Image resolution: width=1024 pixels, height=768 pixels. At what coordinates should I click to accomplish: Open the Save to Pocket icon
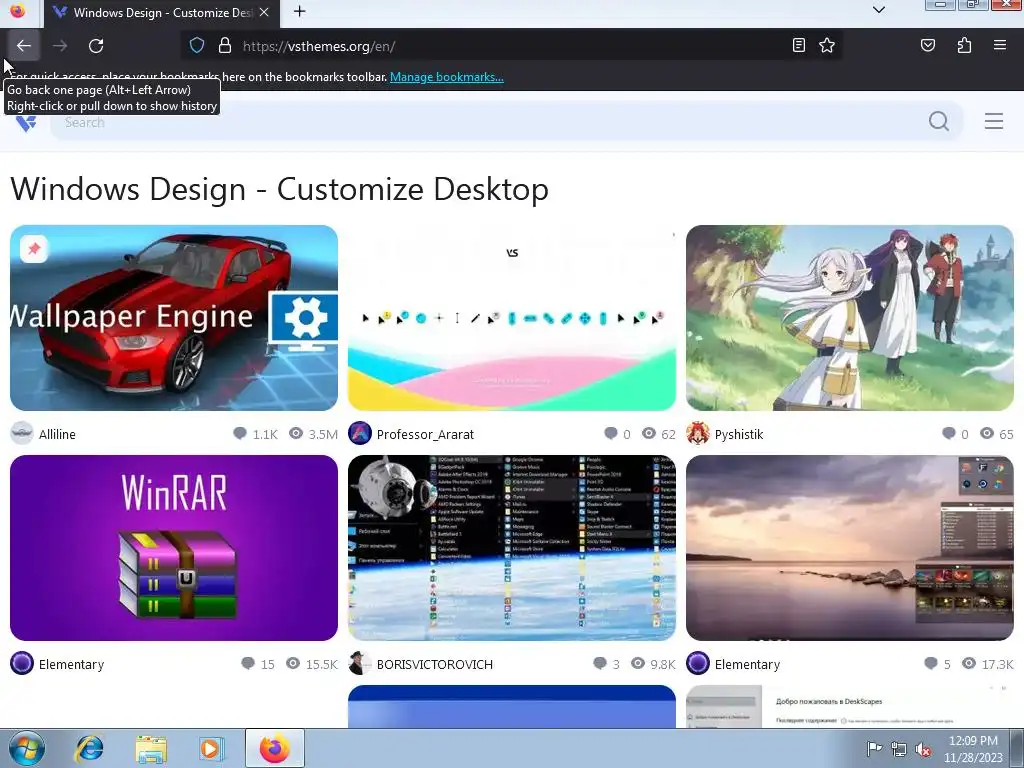(x=927, y=45)
